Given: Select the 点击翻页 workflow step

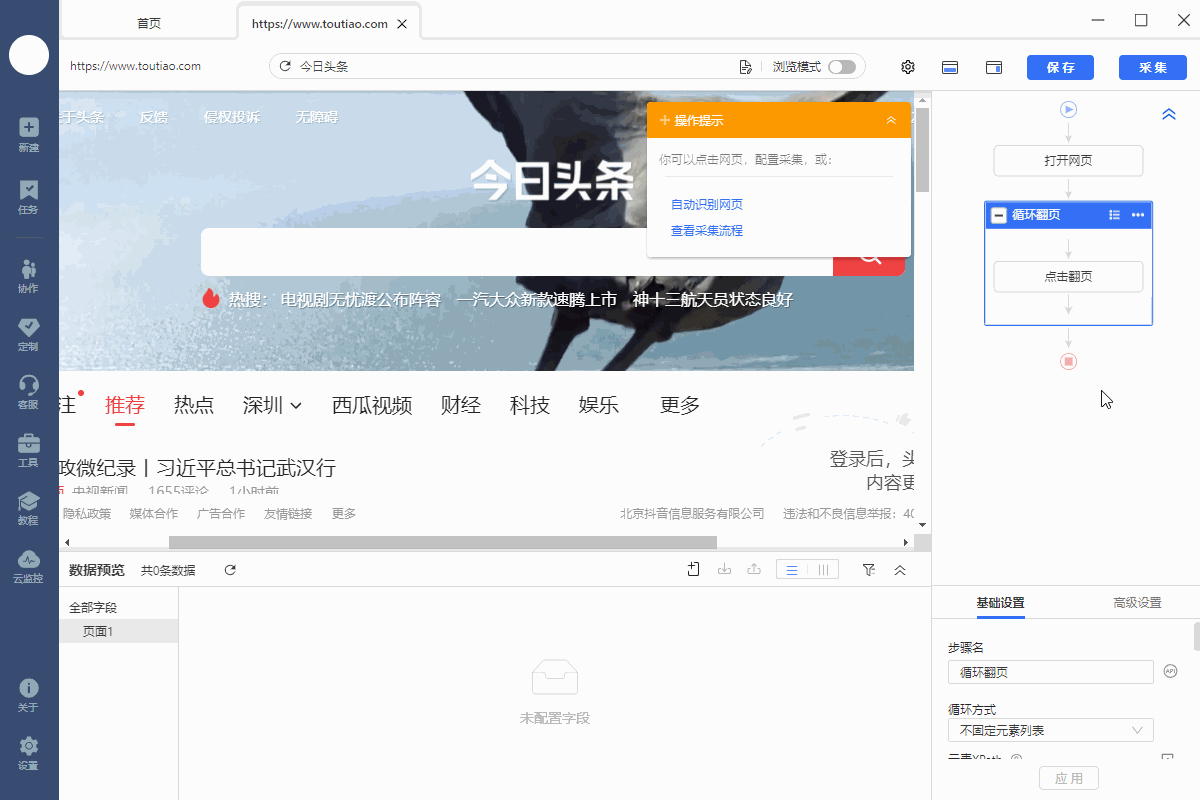Looking at the screenshot, I should pos(1068,277).
